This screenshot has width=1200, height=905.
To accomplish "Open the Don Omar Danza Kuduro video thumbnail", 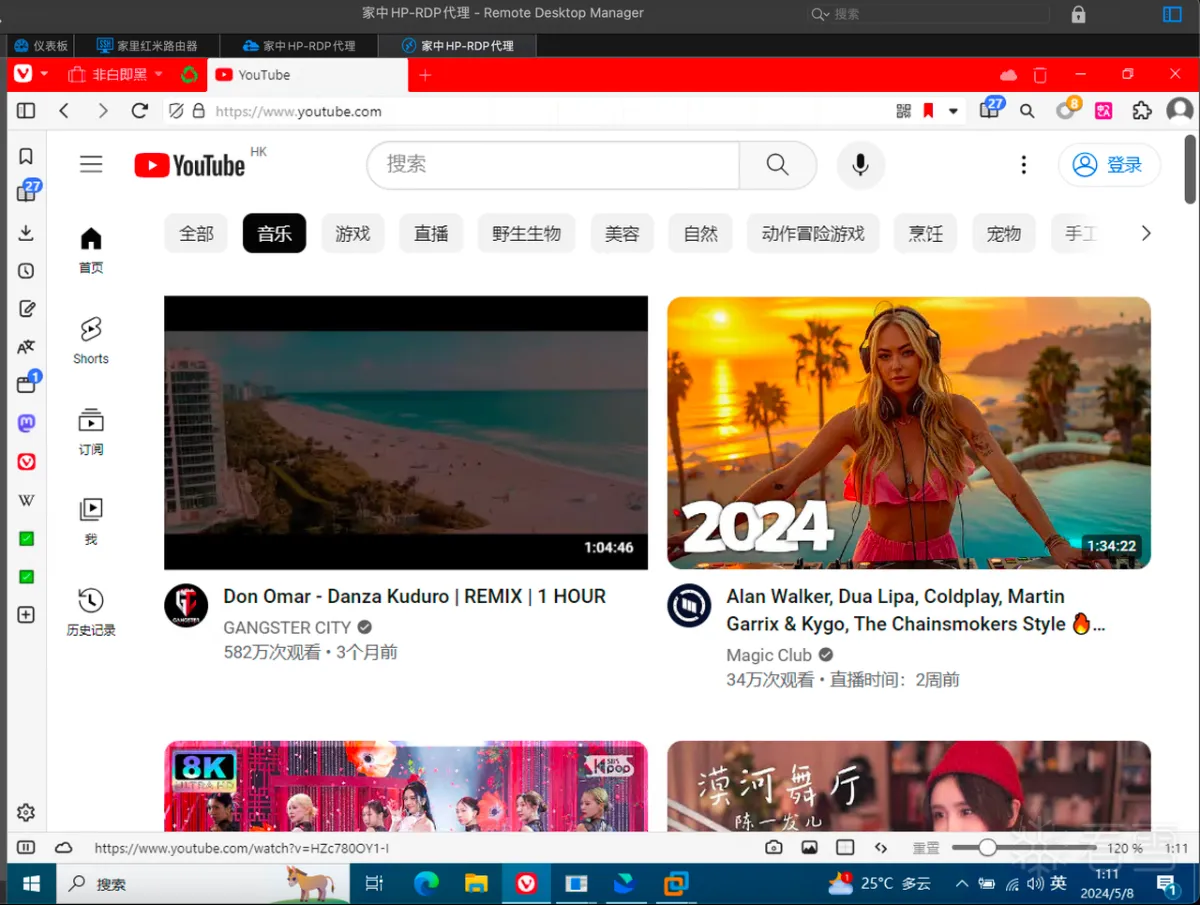I will pos(406,433).
